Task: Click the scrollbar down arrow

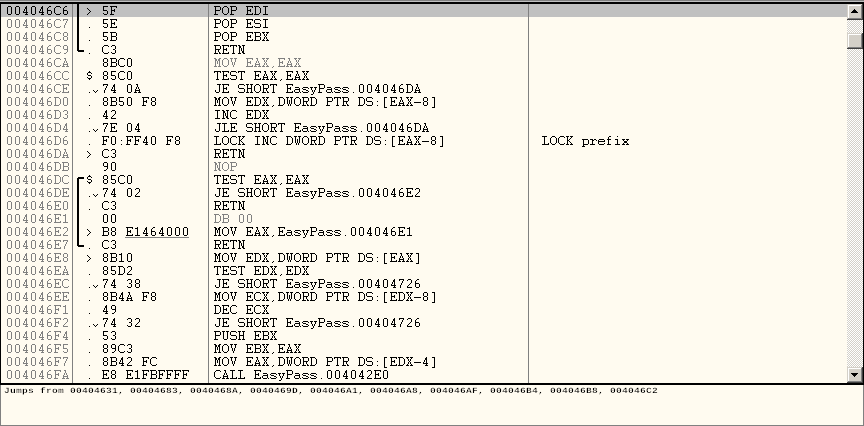Action: pyautogui.click(x=855, y=375)
